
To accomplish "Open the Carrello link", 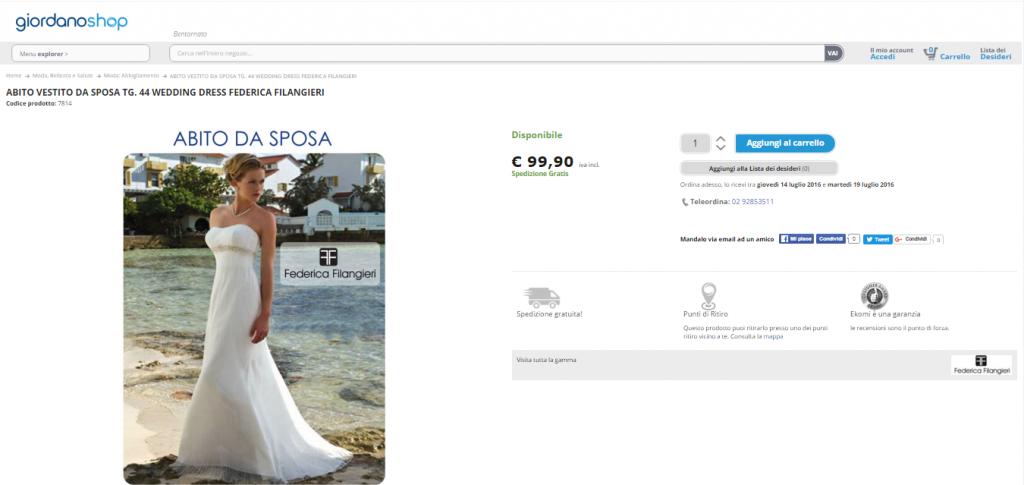I will pos(955,57).
